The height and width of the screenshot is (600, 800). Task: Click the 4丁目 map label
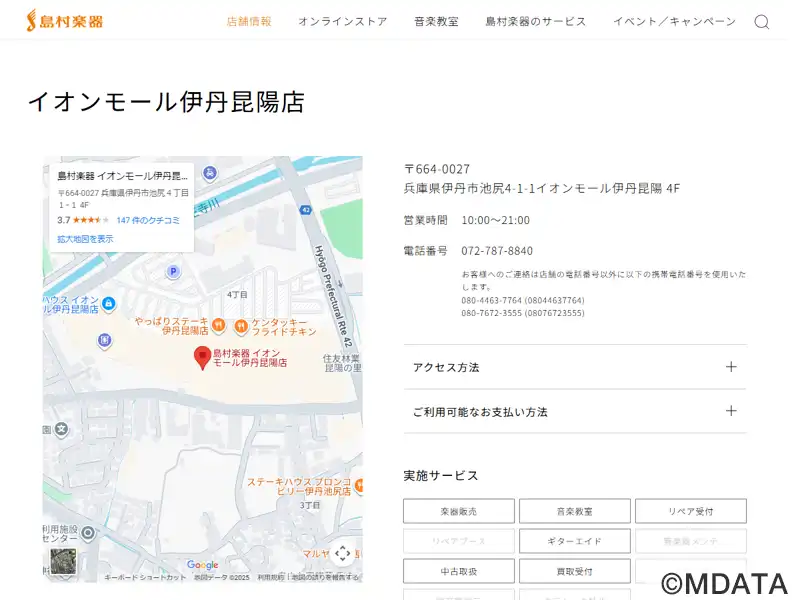[x=237, y=295]
